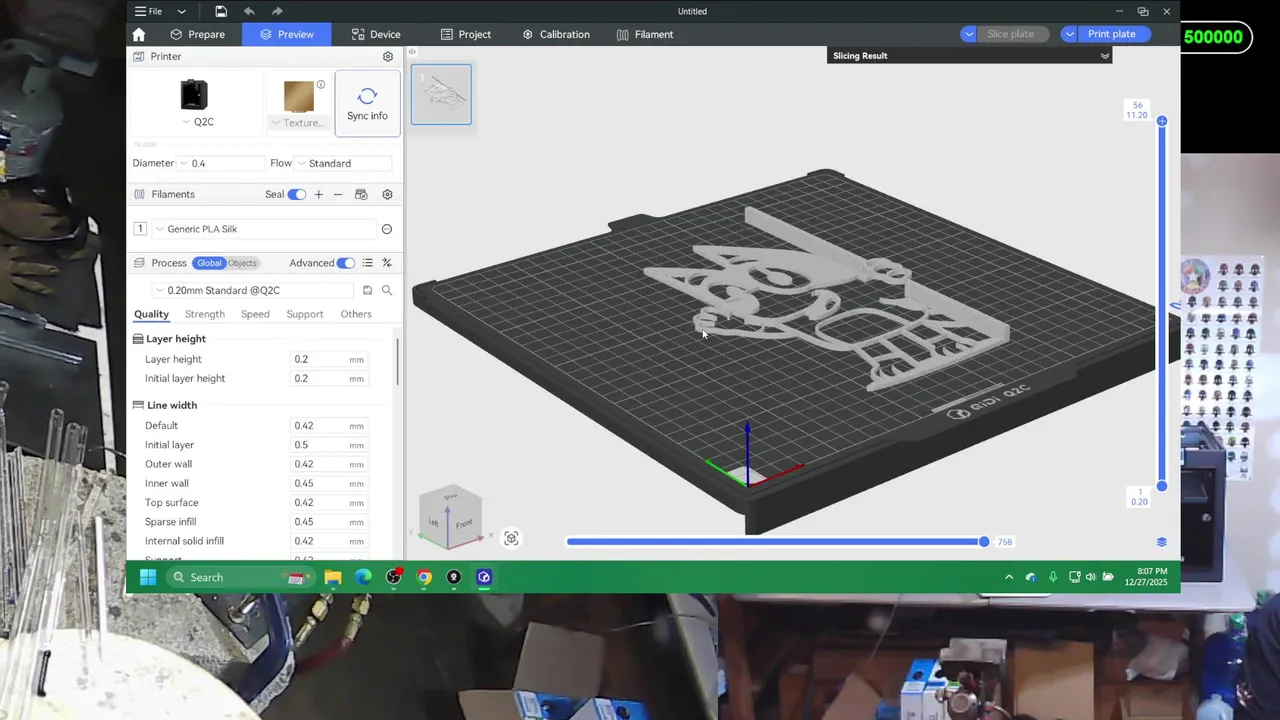Open the nozzle Diameter dropdown

(x=219, y=163)
